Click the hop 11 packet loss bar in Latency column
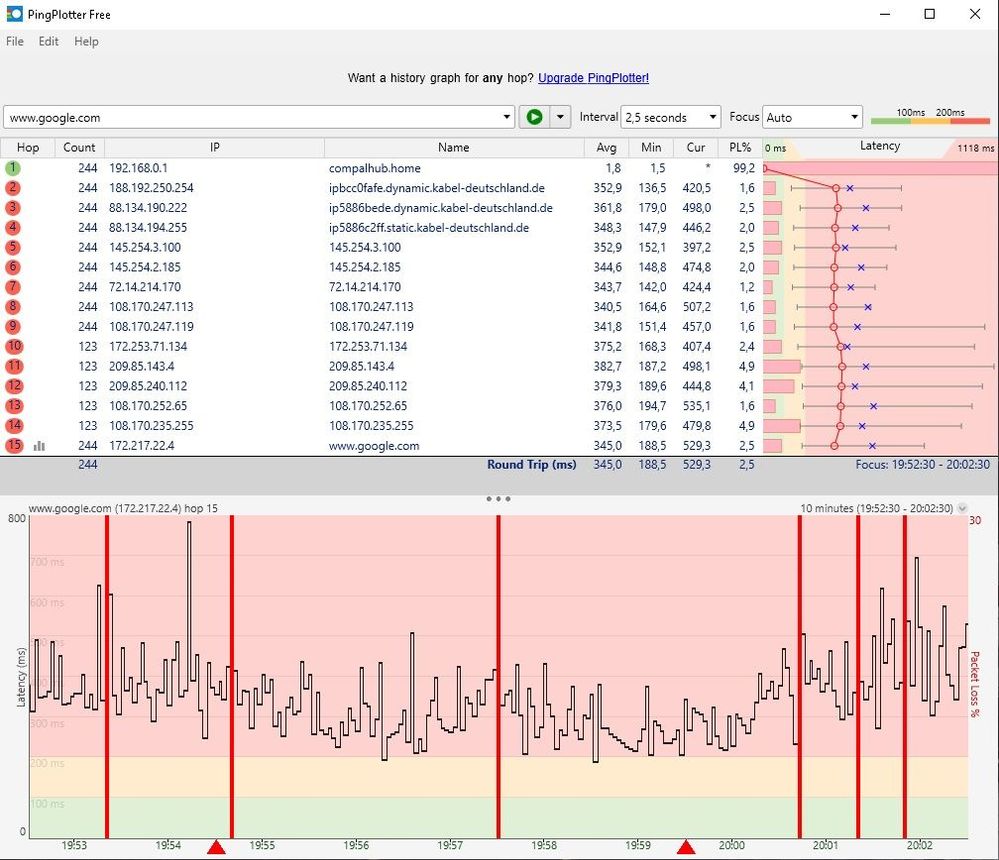The image size is (999, 860). pos(782,366)
